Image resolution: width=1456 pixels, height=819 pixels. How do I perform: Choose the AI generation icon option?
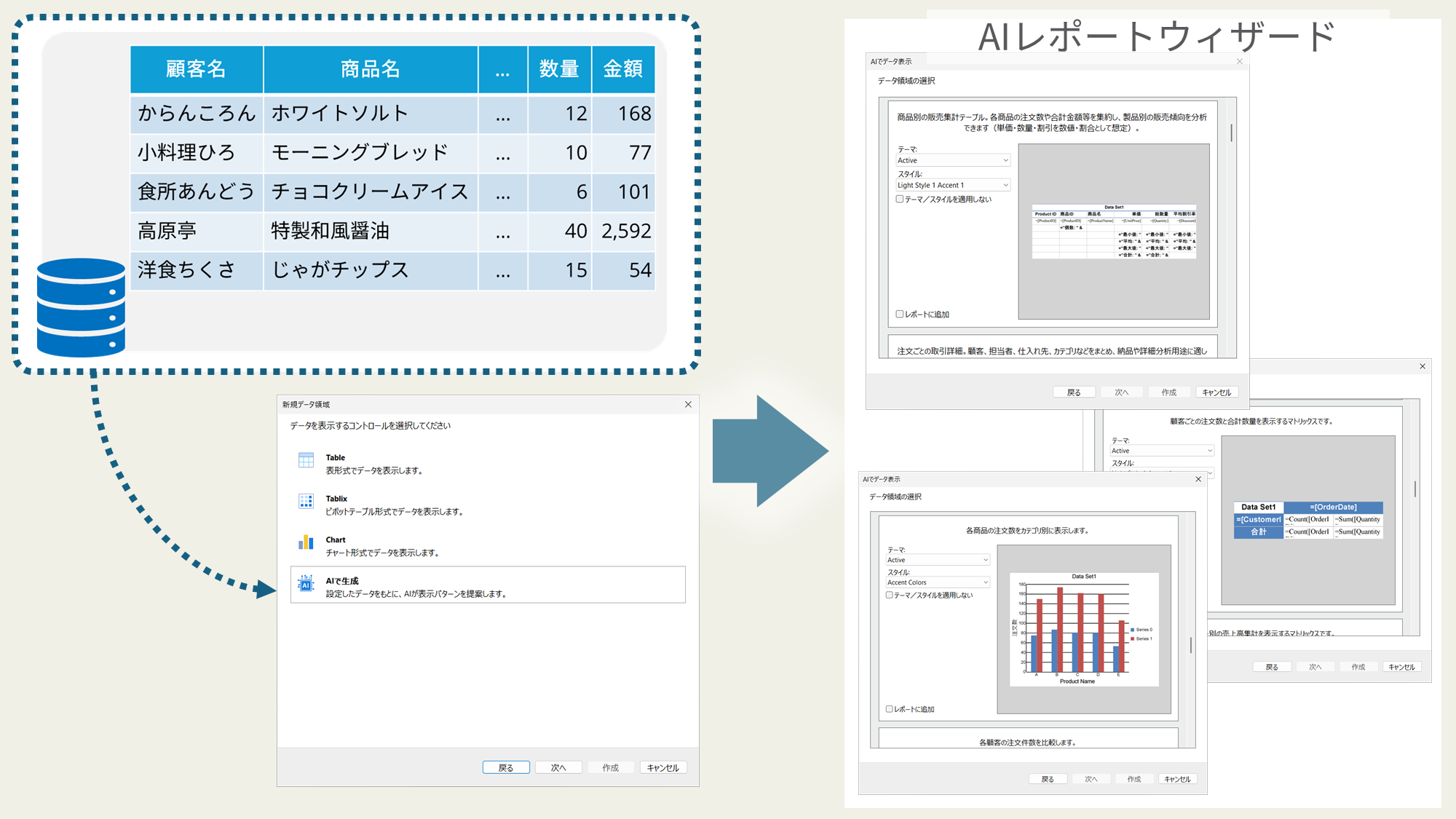(x=306, y=584)
